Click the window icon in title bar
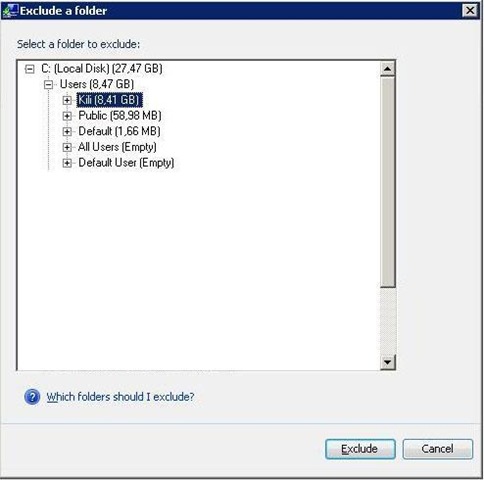484x480 pixels. (x=10, y=11)
